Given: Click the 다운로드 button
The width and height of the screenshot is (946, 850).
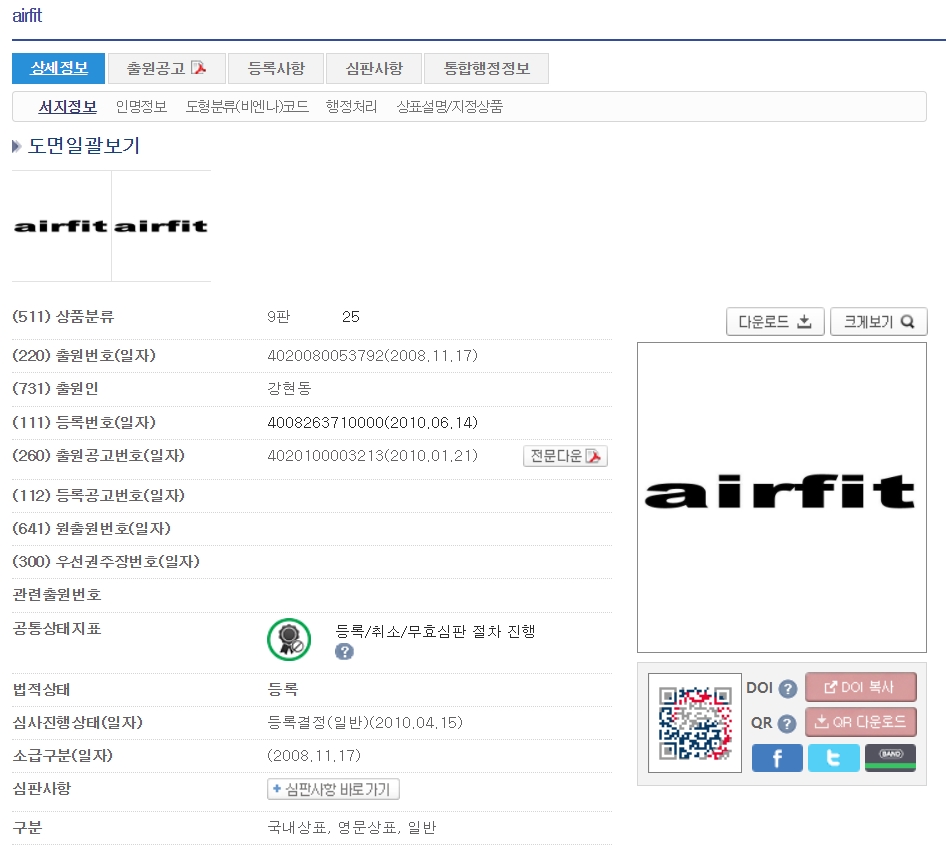Looking at the screenshot, I should [x=775, y=322].
